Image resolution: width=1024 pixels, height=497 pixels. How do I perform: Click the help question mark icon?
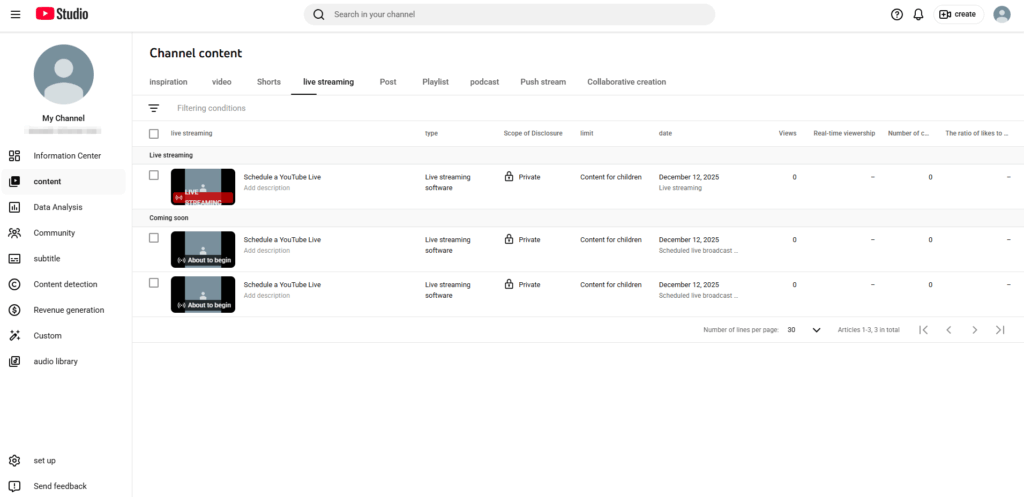click(896, 14)
